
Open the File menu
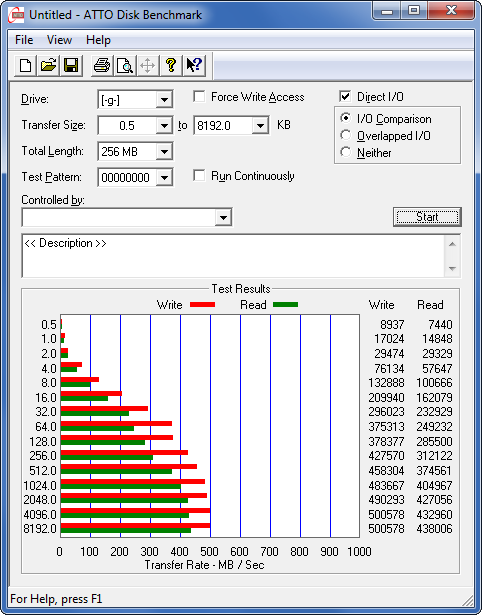click(24, 40)
